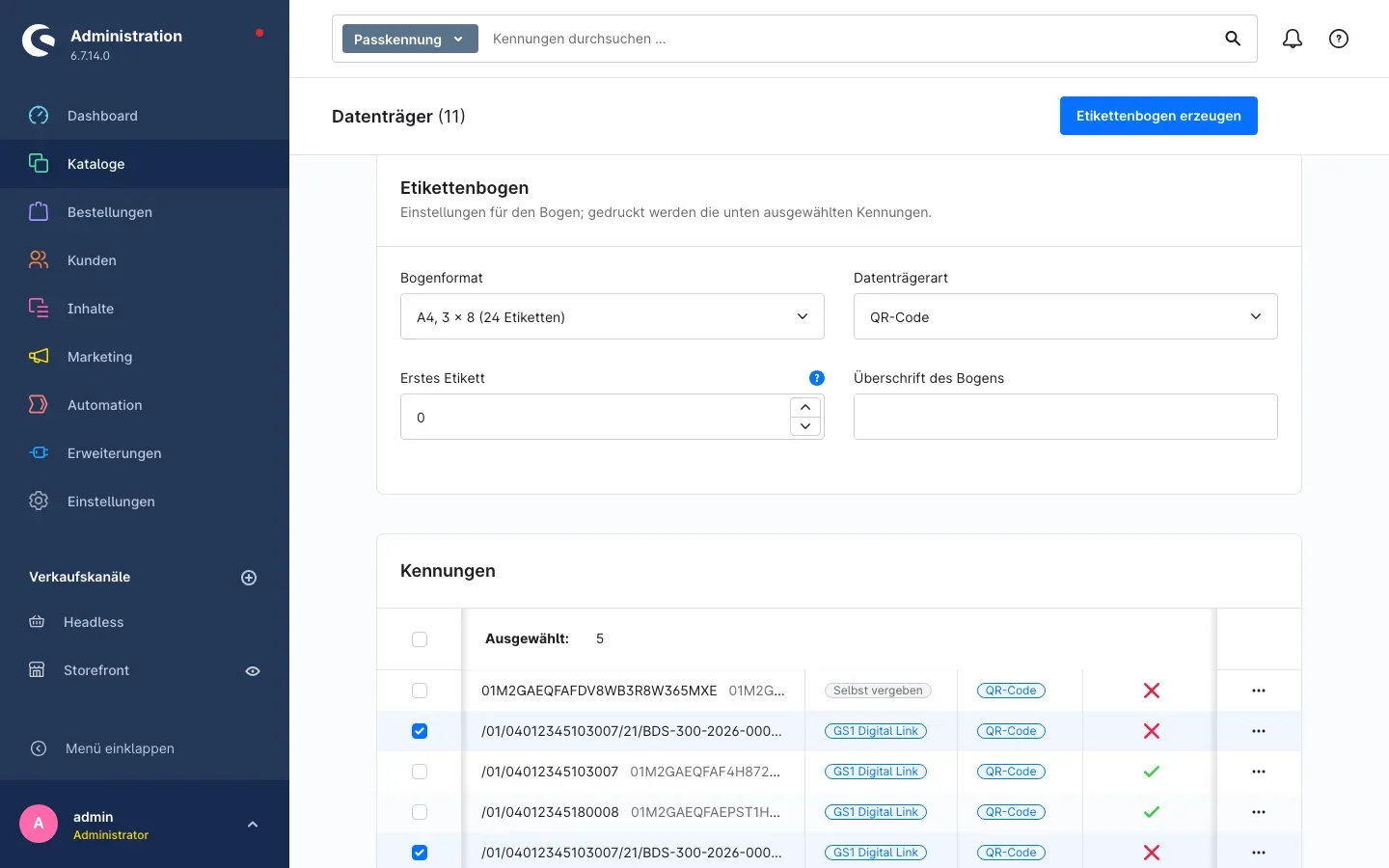Open row actions for 01M2GAEQFAFDV8WB3R8W365MXE
The width and height of the screenshot is (1389, 868).
click(1259, 691)
